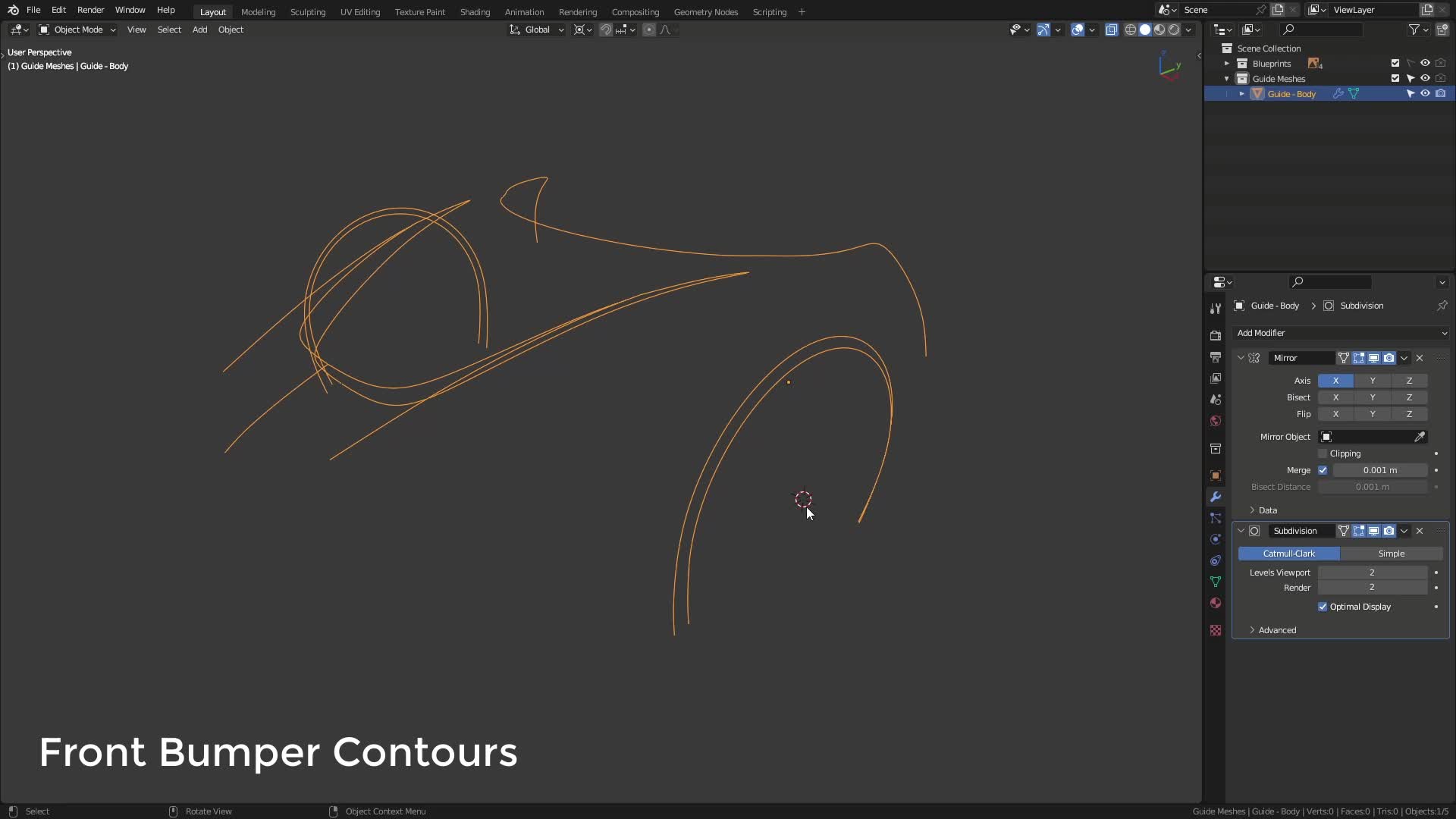Uncheck the Merge checkbox
This screenshot has width=1456, height=819.
click(1323, 470)
